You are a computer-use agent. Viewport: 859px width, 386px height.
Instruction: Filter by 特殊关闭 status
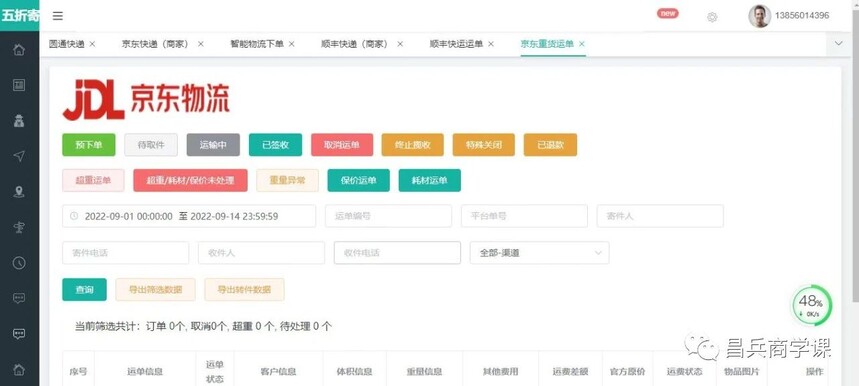pos(484,145)
